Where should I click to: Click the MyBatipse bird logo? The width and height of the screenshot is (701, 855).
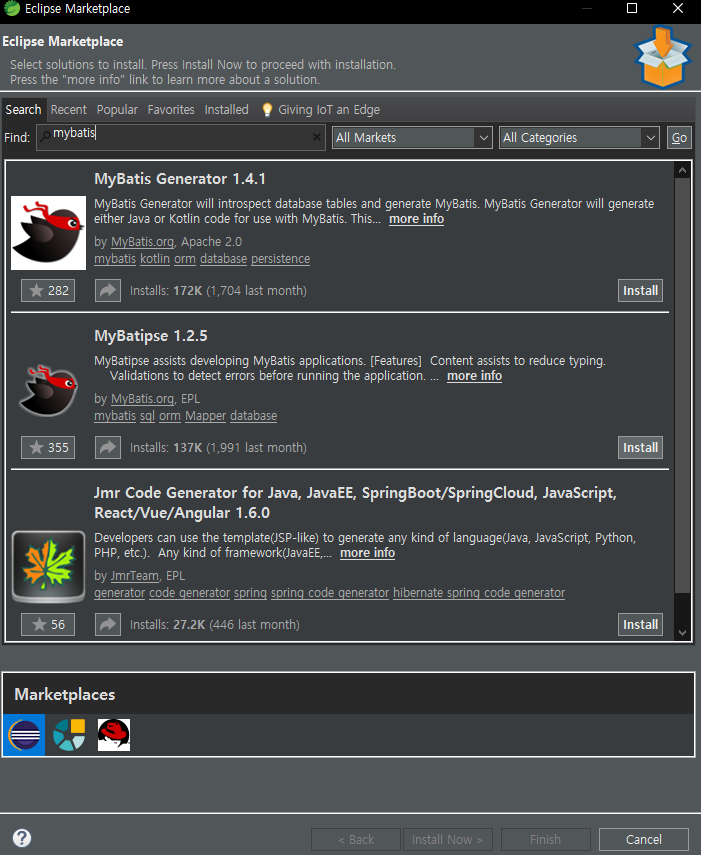pyautogui.click(x=49, y=390)
